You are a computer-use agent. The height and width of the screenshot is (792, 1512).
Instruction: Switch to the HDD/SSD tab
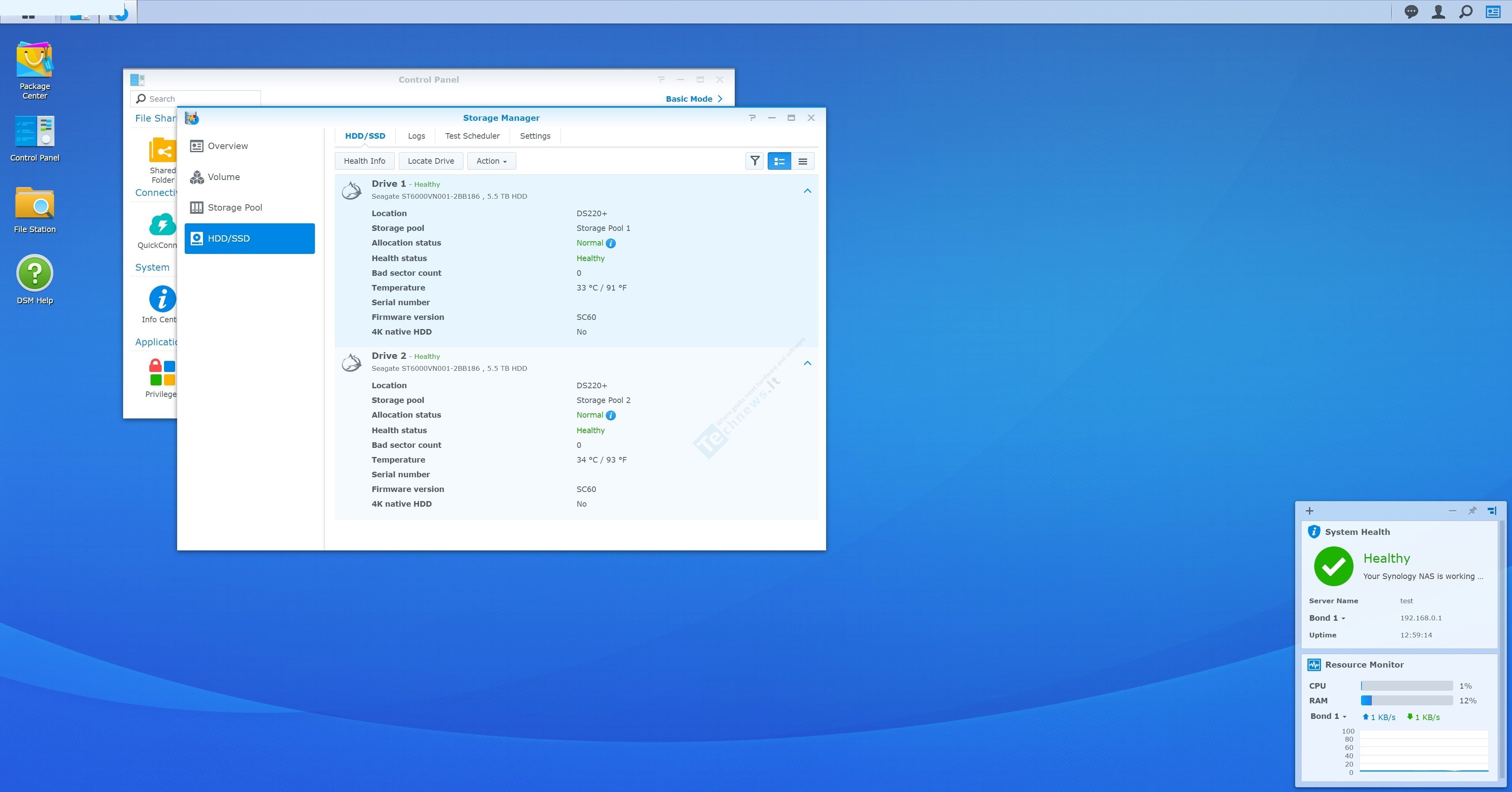pyautogui.click(x=365, y=136)
